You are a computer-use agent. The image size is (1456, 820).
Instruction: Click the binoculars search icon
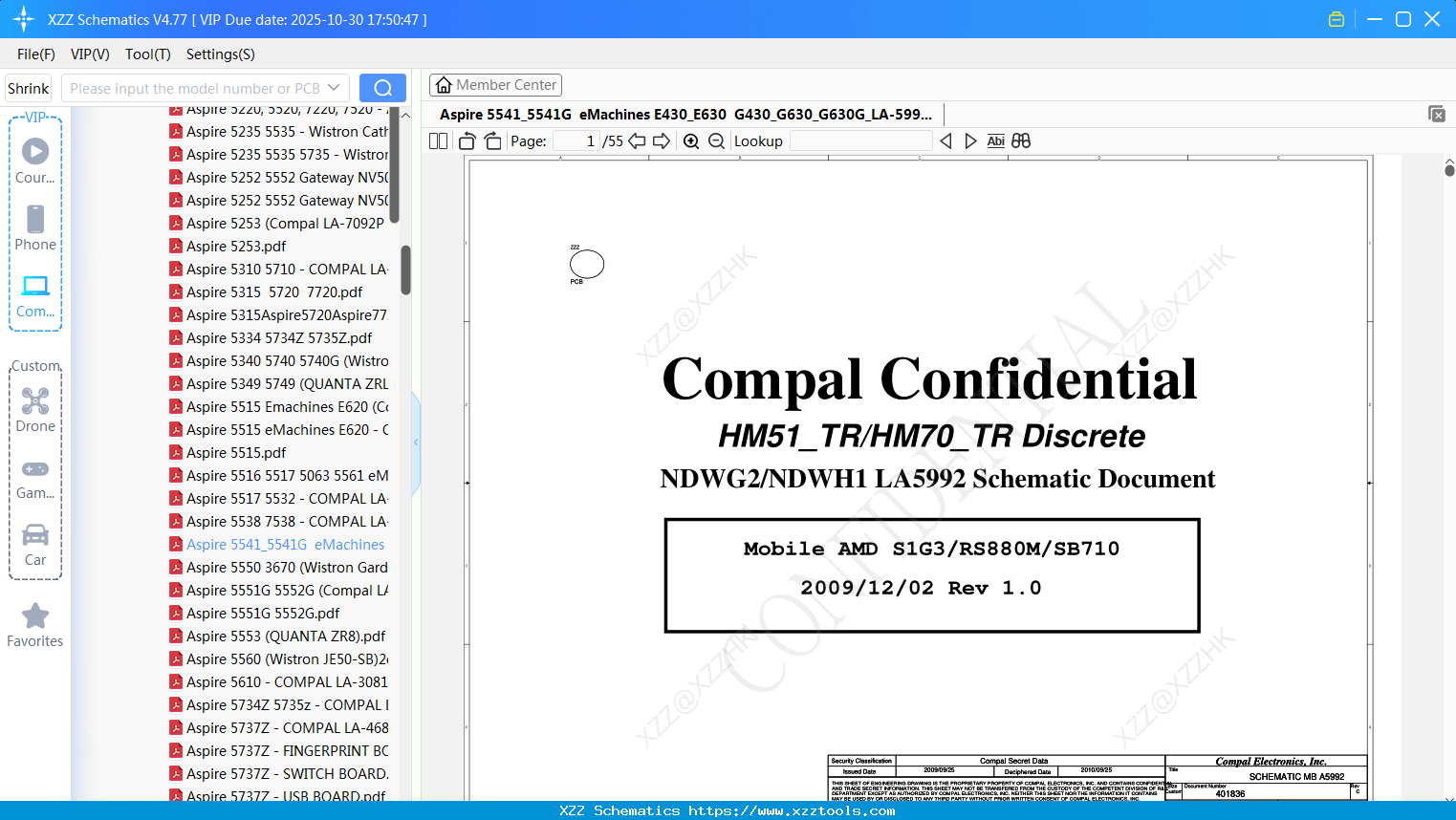pyautogui.click(x=1021, y=141)
